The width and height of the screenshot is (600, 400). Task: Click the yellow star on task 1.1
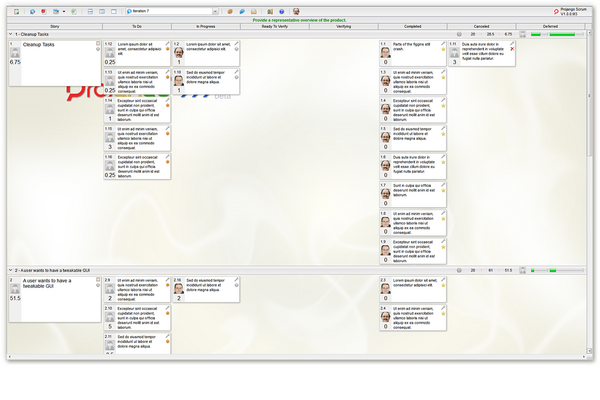point(443,49)
